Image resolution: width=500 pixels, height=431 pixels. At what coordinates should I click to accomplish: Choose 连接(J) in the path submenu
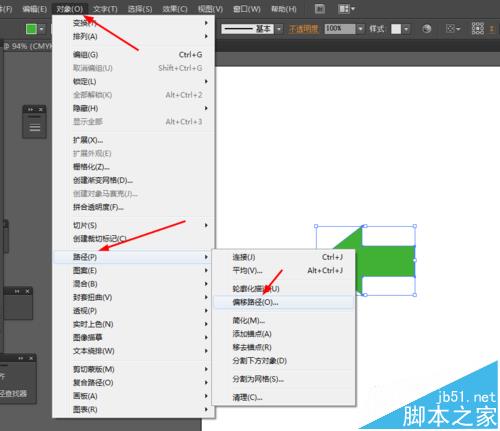[x=284, y=257]
